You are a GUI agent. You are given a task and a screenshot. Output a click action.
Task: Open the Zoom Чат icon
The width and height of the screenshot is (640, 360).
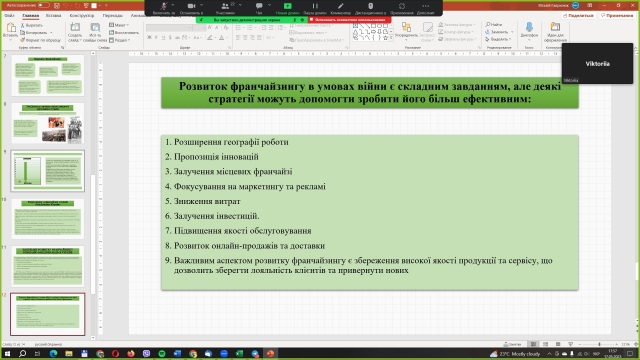(x=259, y=6)
